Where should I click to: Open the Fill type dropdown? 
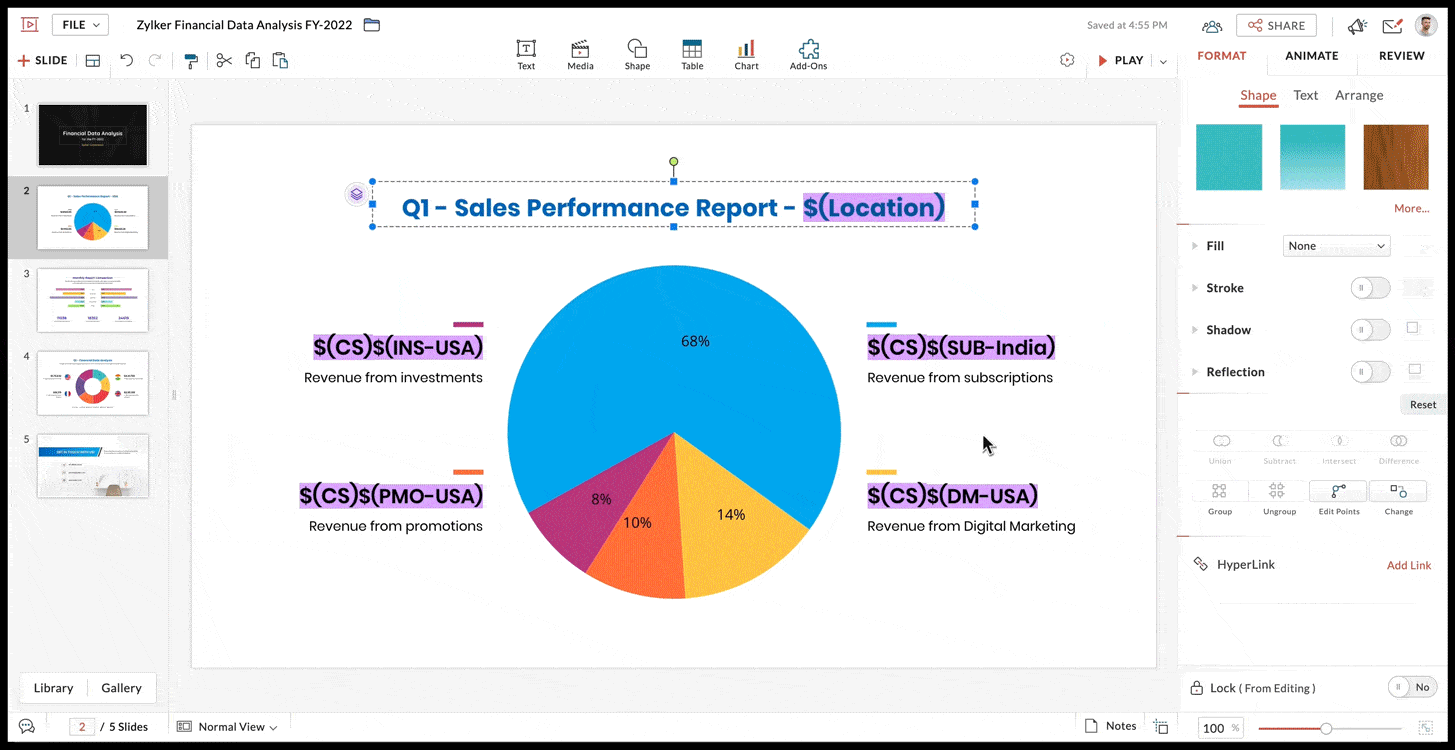point(1336,246)
